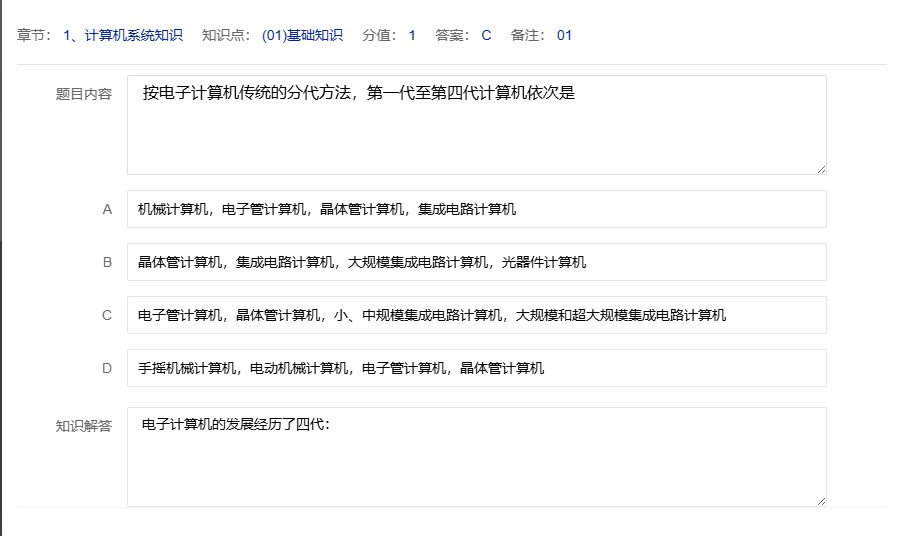Viewport: 901px width, 536px height.
Task: Click the 题目内容 field label
Action: [x=84, y=94]
